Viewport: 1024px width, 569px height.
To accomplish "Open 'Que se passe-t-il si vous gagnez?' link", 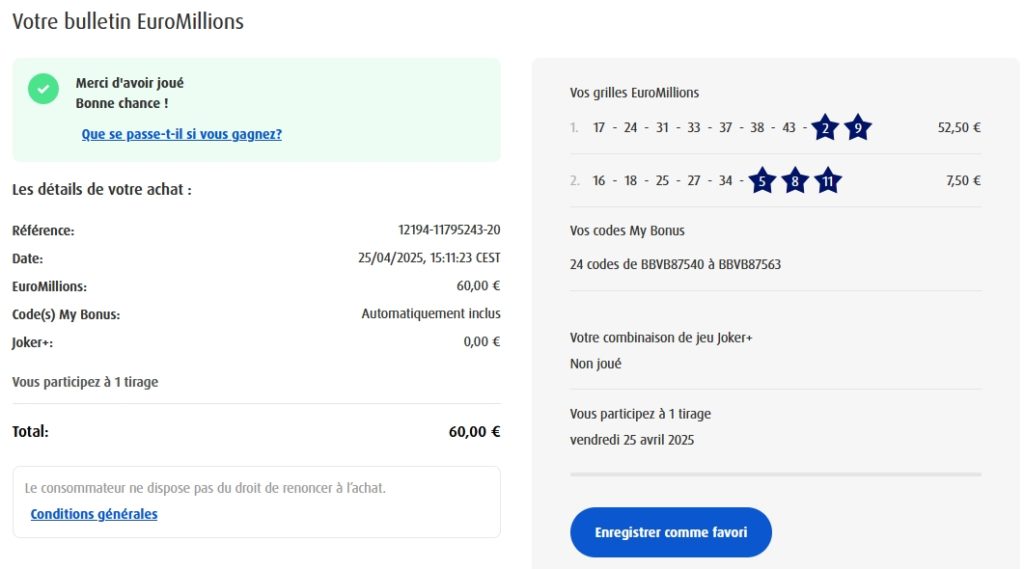I will (181, 134).
